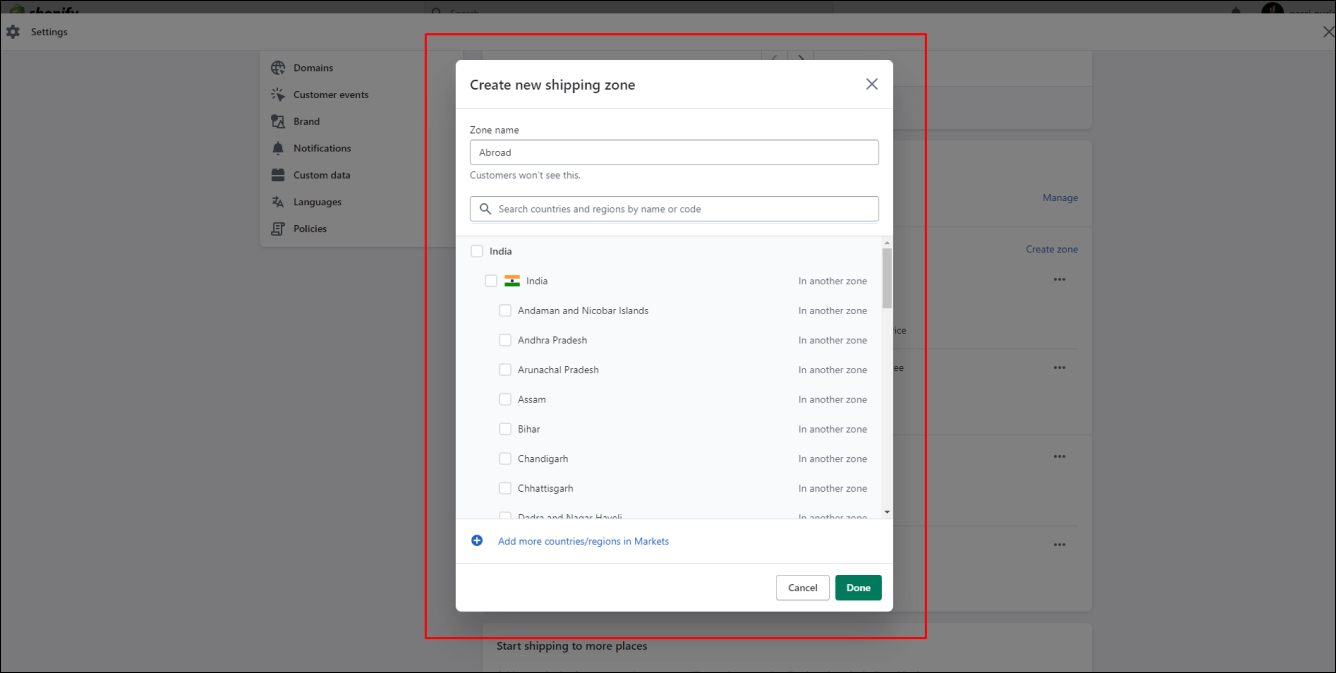Click the Start shipping to more places heading

pyautogui.click(x=572, y=646)
